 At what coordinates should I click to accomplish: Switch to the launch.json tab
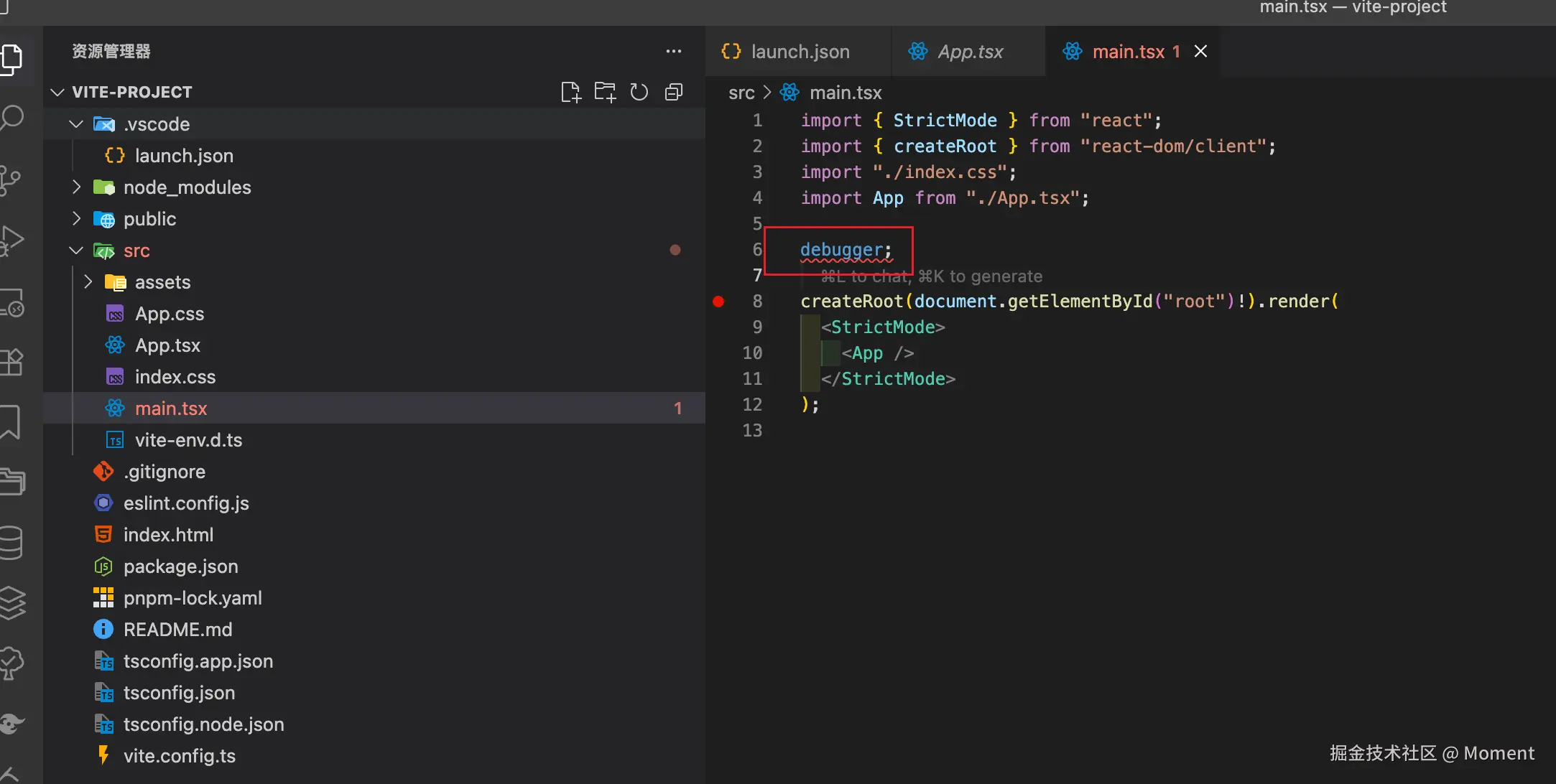click(799, 52)
